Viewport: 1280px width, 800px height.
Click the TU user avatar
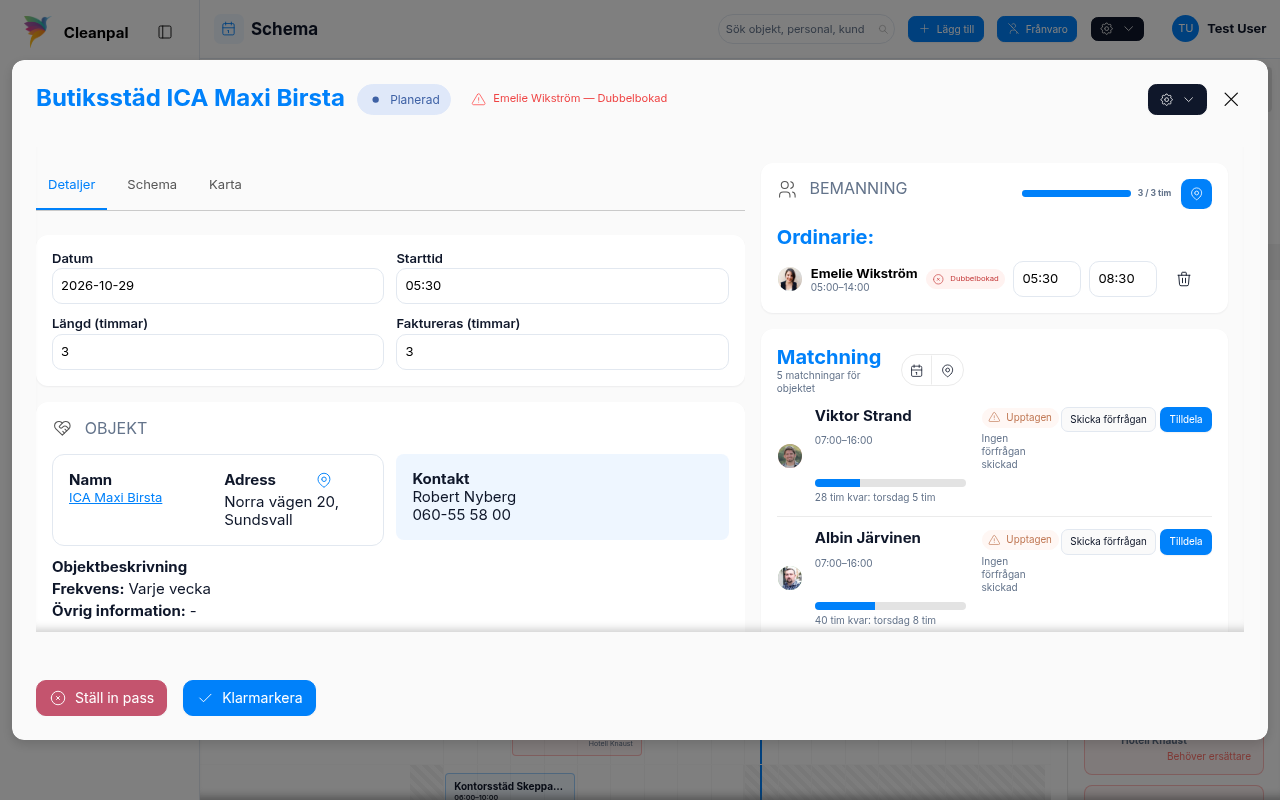(x=1185, y=29)
